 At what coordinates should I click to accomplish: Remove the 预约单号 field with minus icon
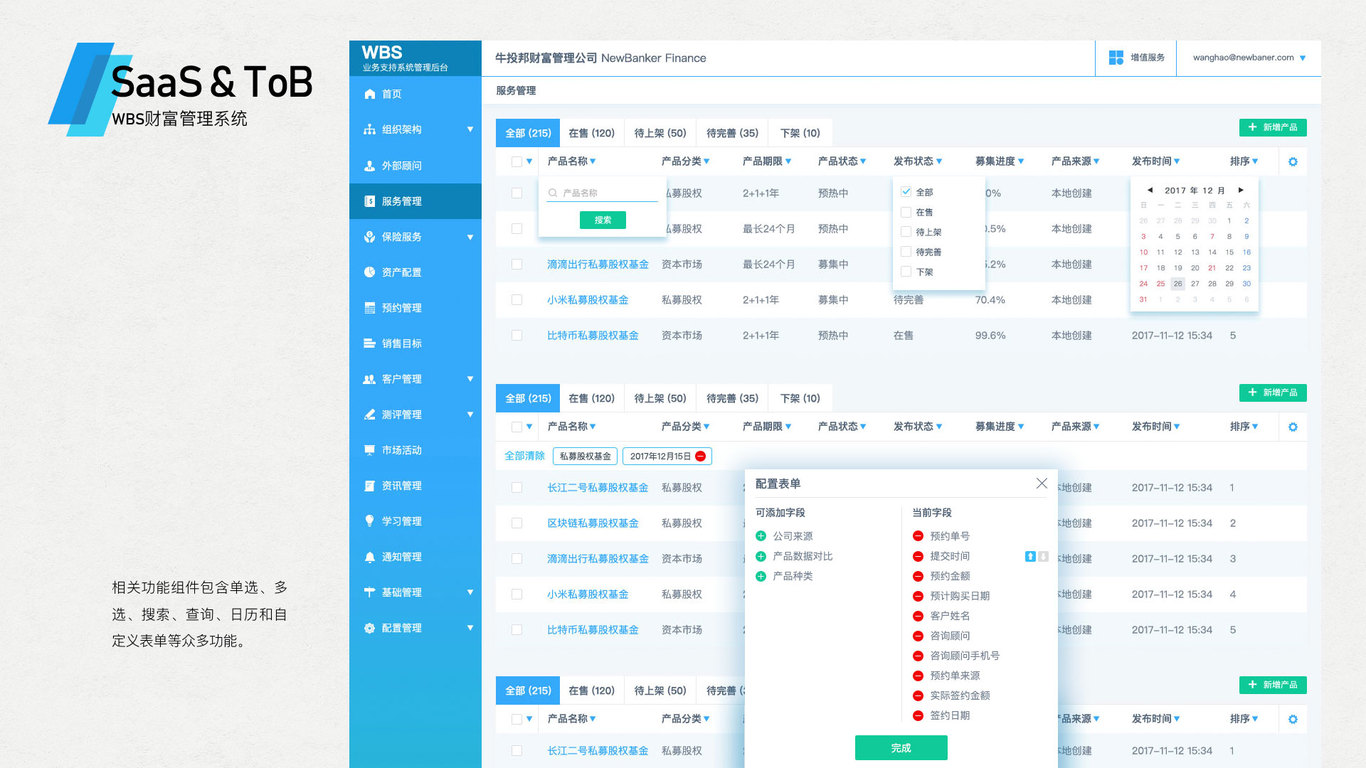pyautogui.click(x=918, y=536)
